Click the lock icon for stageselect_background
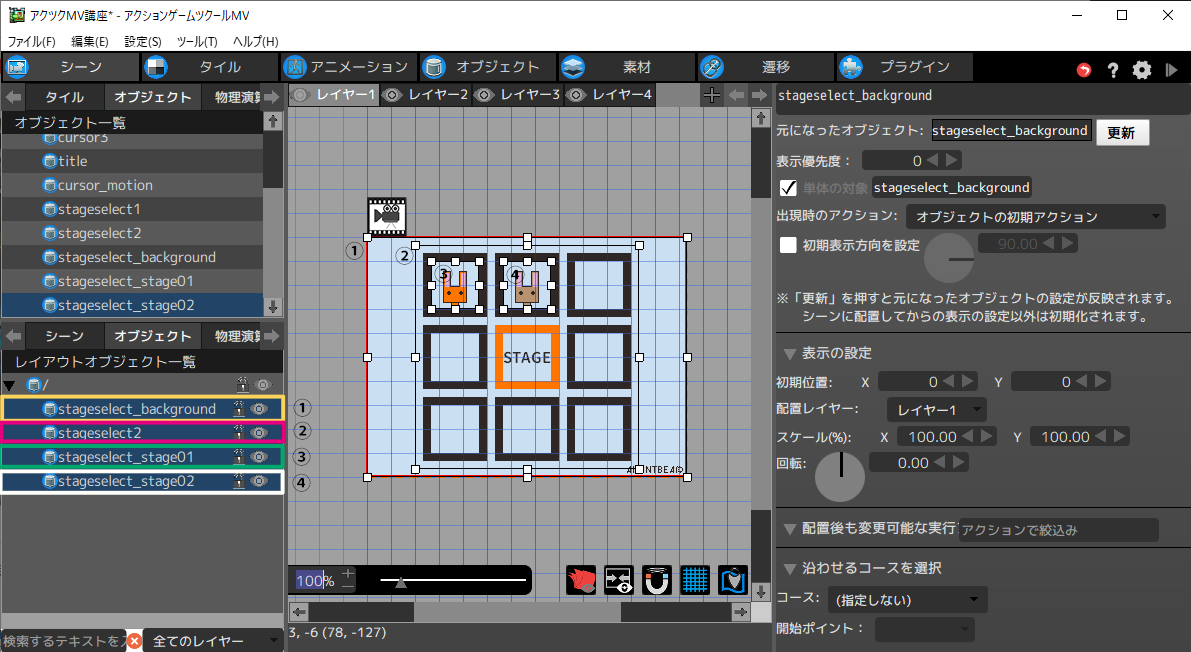Screen dimensions: 1191x652 [x=240, y=408]
